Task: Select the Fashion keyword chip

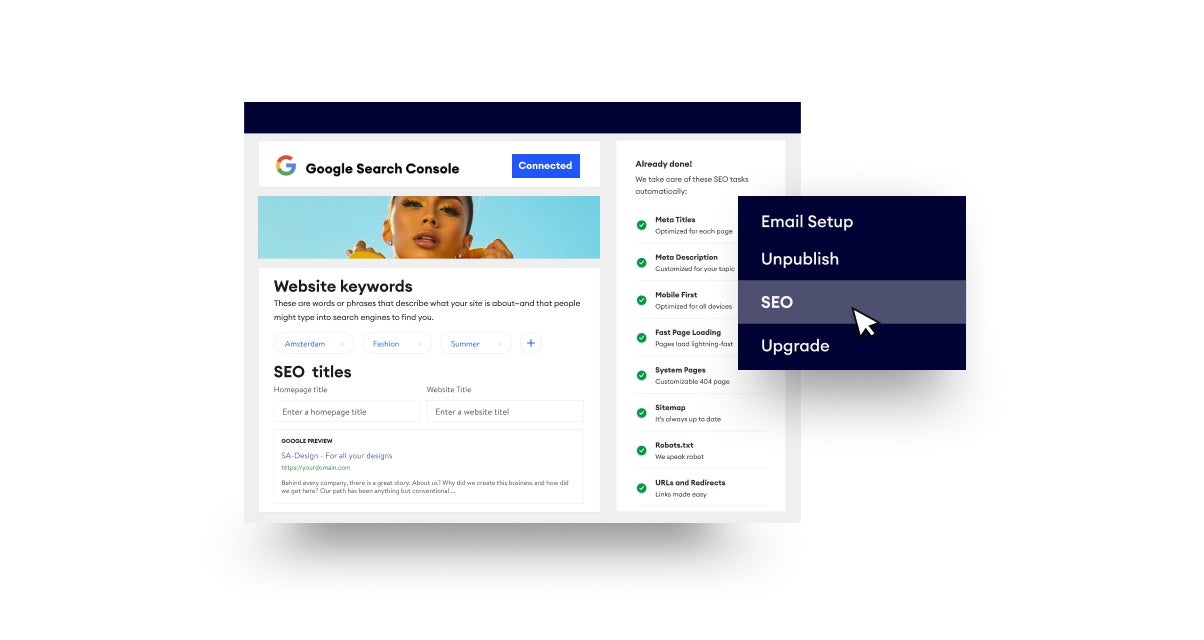Action: (397, 343)
